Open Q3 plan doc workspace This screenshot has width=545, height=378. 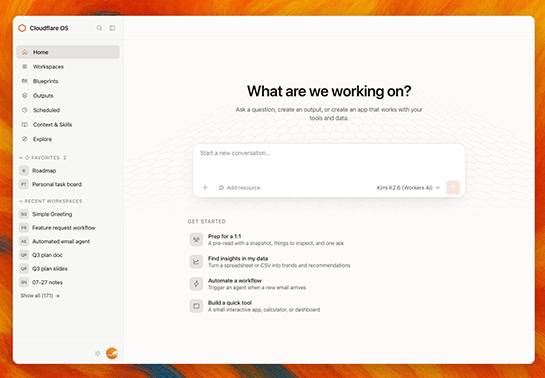coord(68,255)
